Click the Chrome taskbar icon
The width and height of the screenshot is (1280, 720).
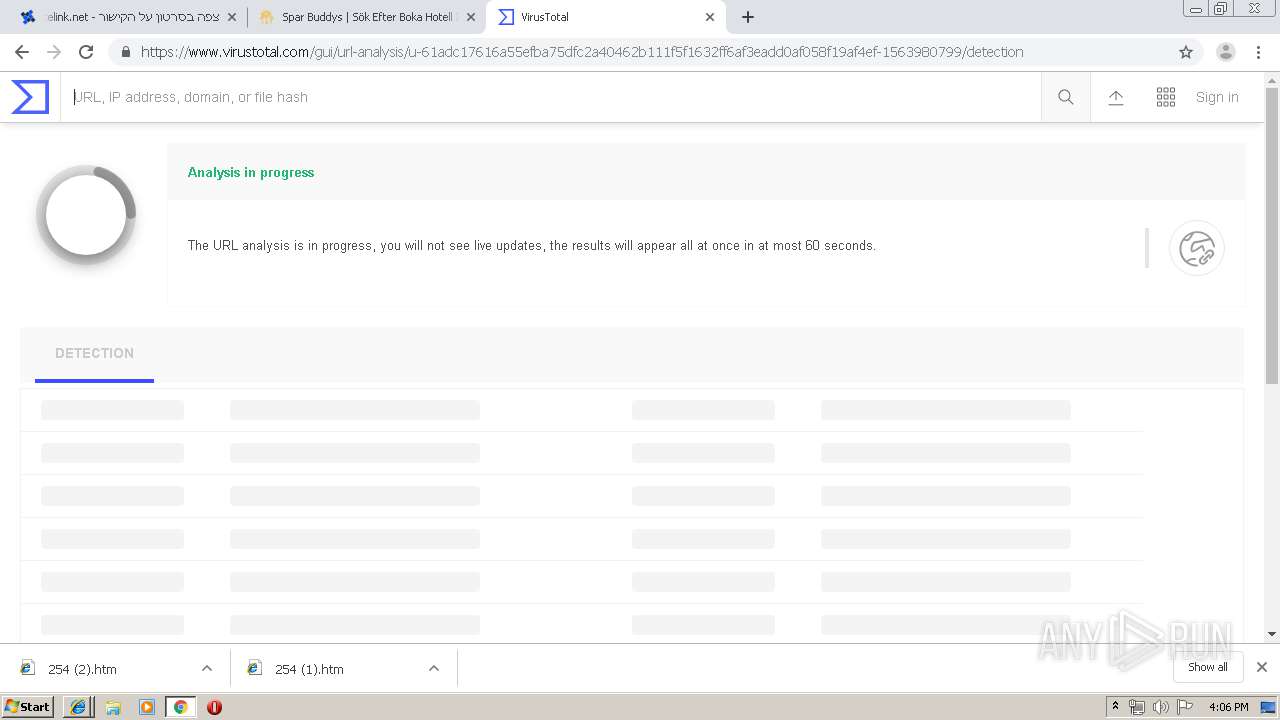(180, 707)
